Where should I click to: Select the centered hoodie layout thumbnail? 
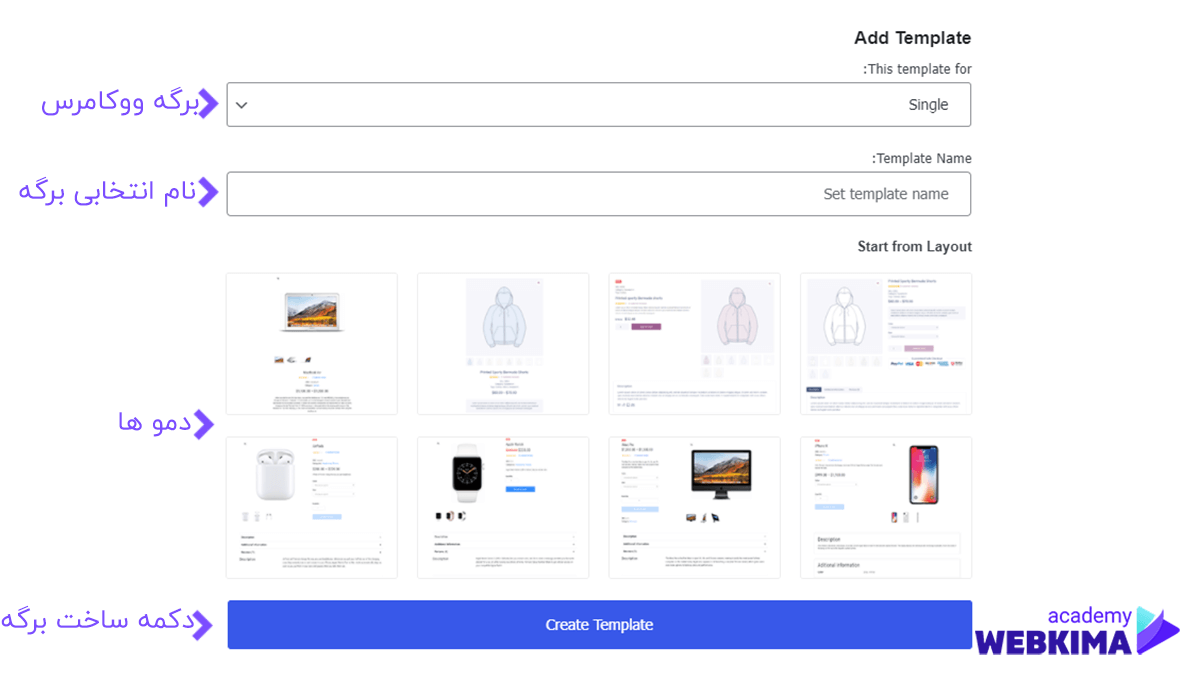tap(503, 344)
